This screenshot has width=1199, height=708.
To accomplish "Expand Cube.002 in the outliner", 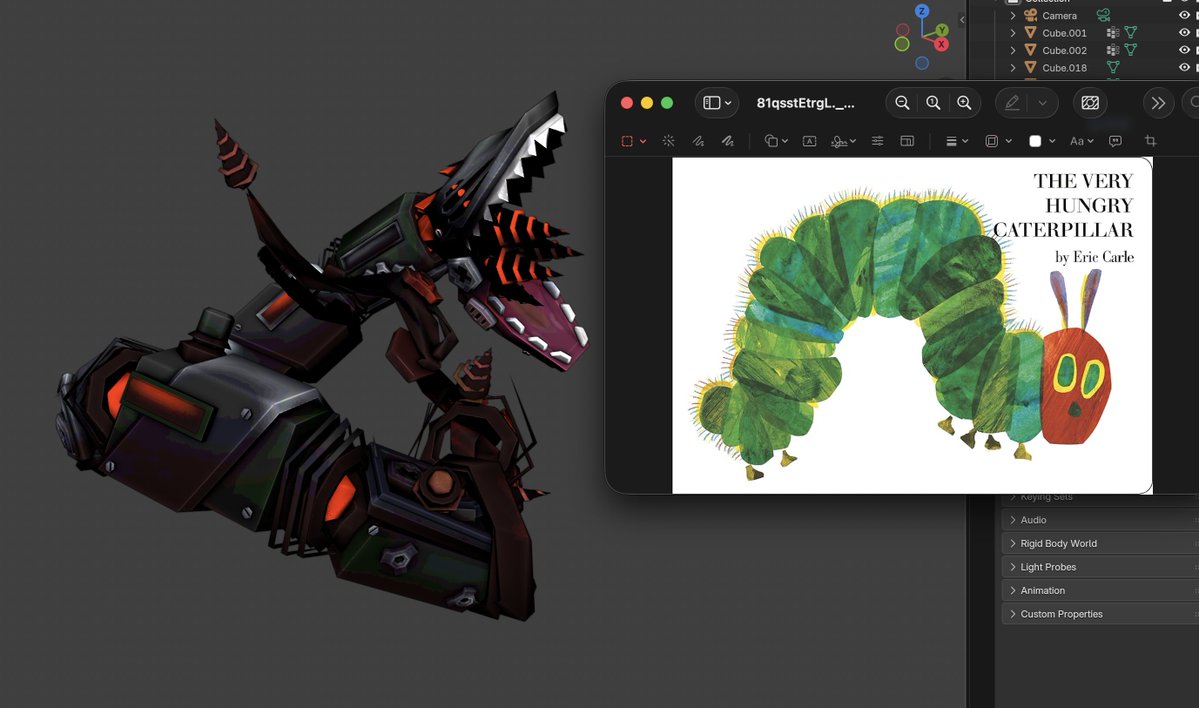I will (1013, 50).
